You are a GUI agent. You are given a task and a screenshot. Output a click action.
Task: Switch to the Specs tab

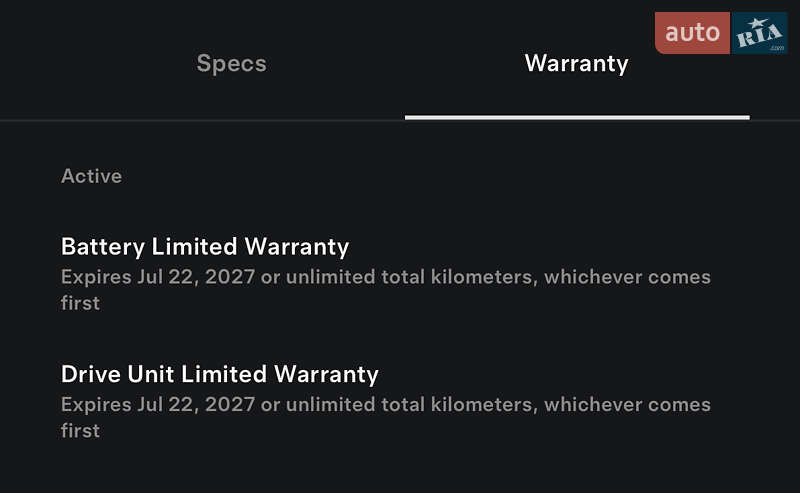232,64
